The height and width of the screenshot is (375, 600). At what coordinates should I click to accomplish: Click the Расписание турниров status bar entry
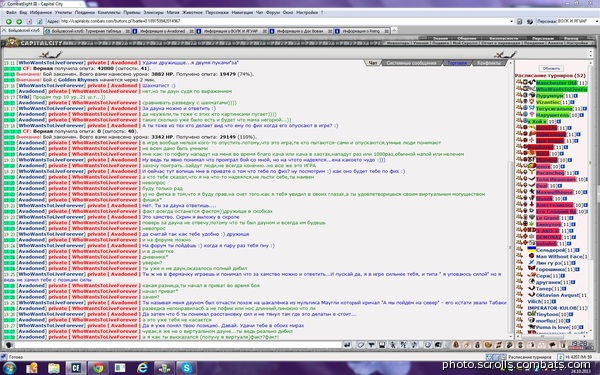530,357
